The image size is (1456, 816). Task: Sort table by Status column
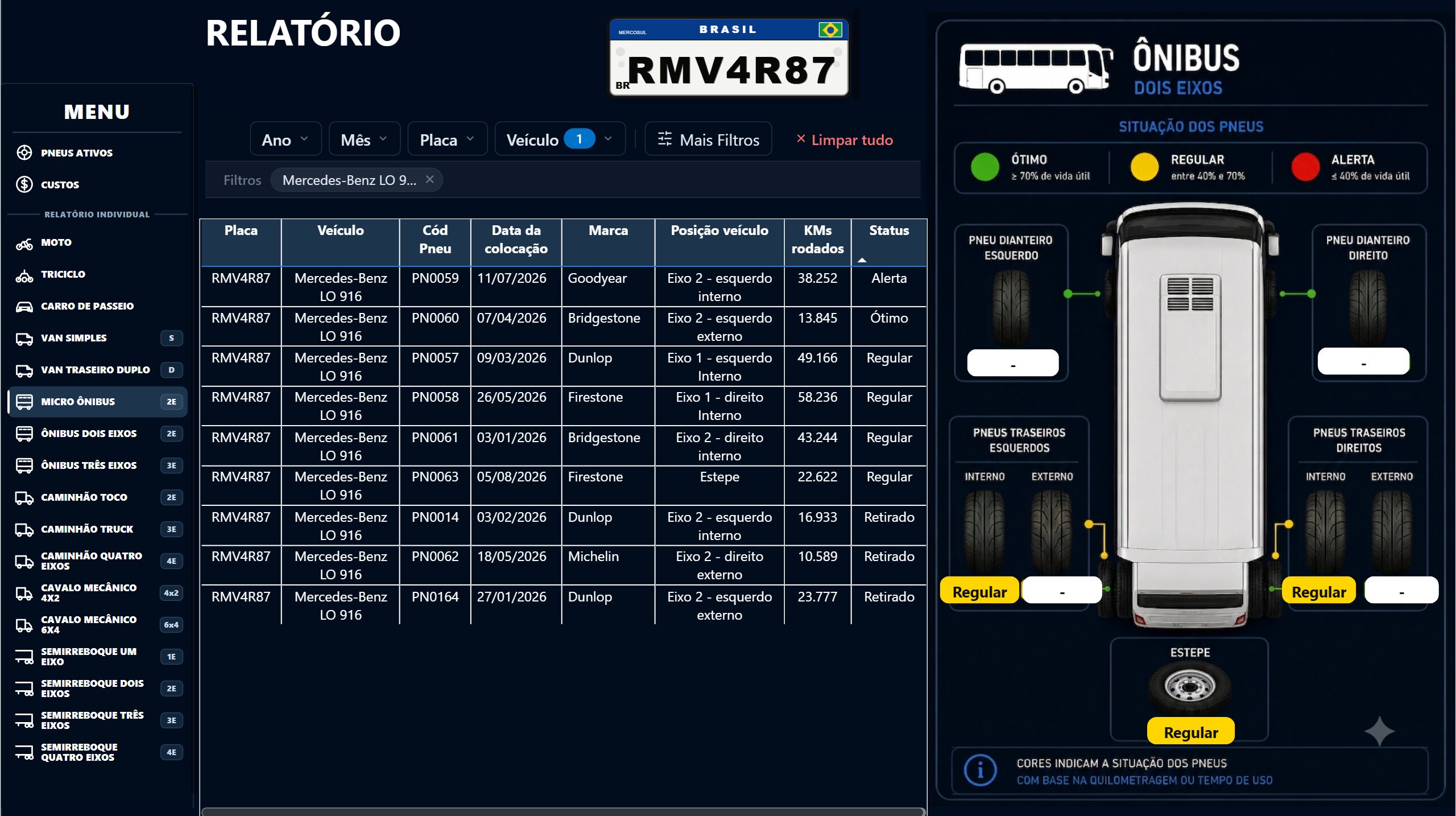pos(888,242)
